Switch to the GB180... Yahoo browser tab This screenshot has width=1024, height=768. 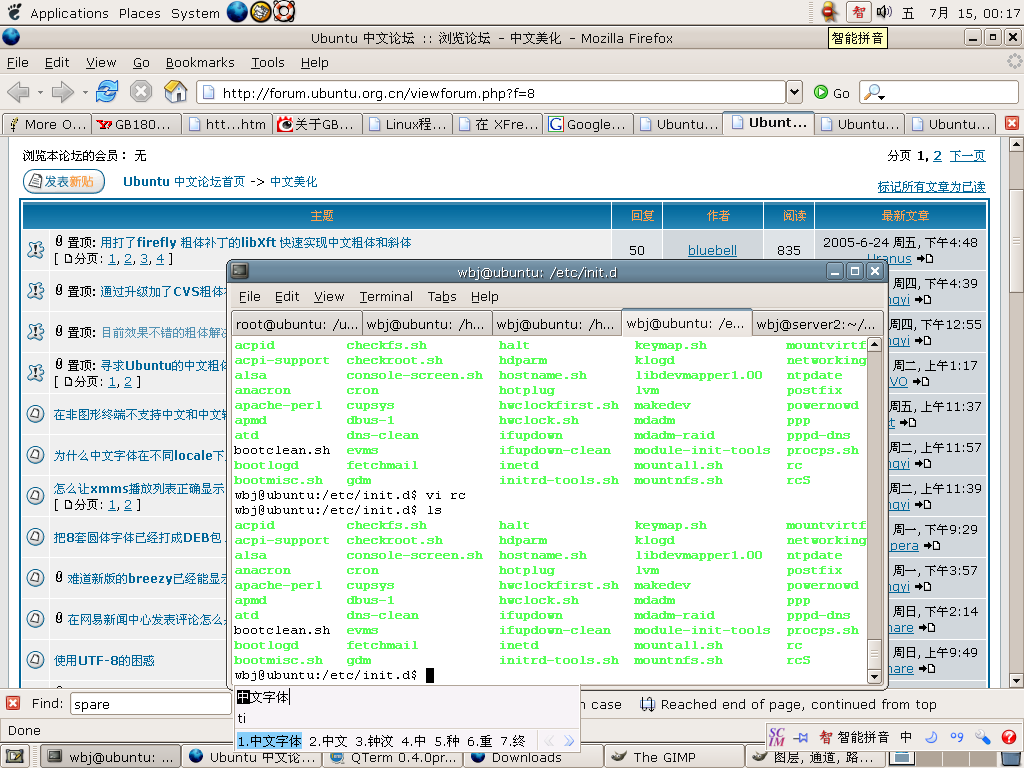pos(136,124)
